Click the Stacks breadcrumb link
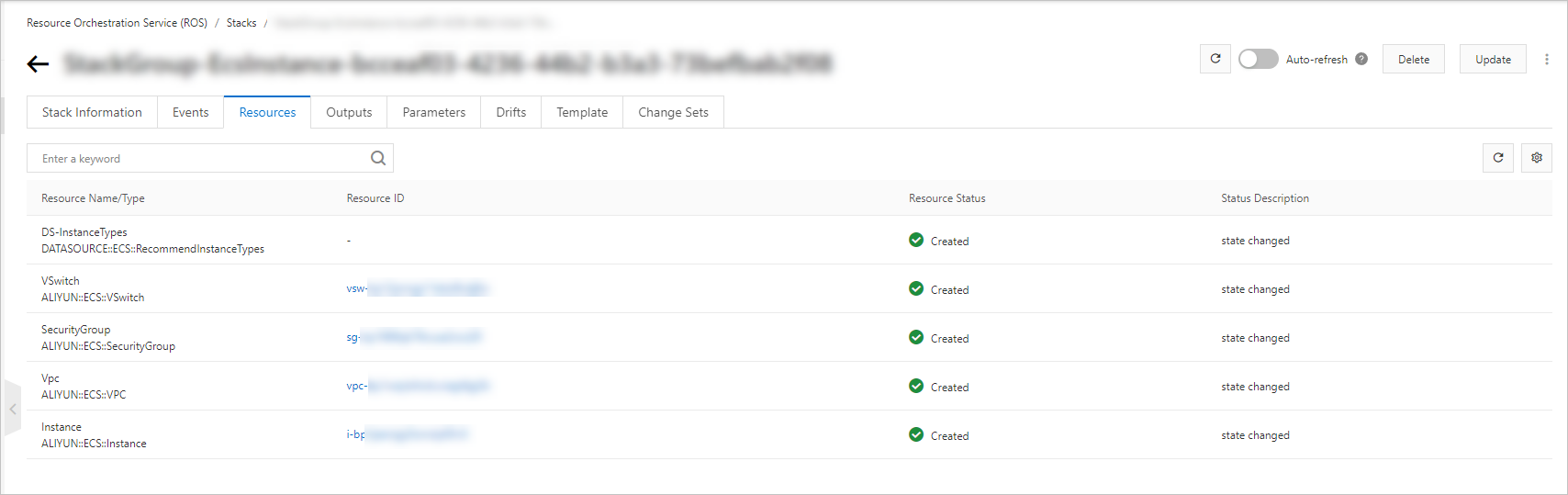The height and width of the screenshot is (495, 1568). tap(241, 23)
